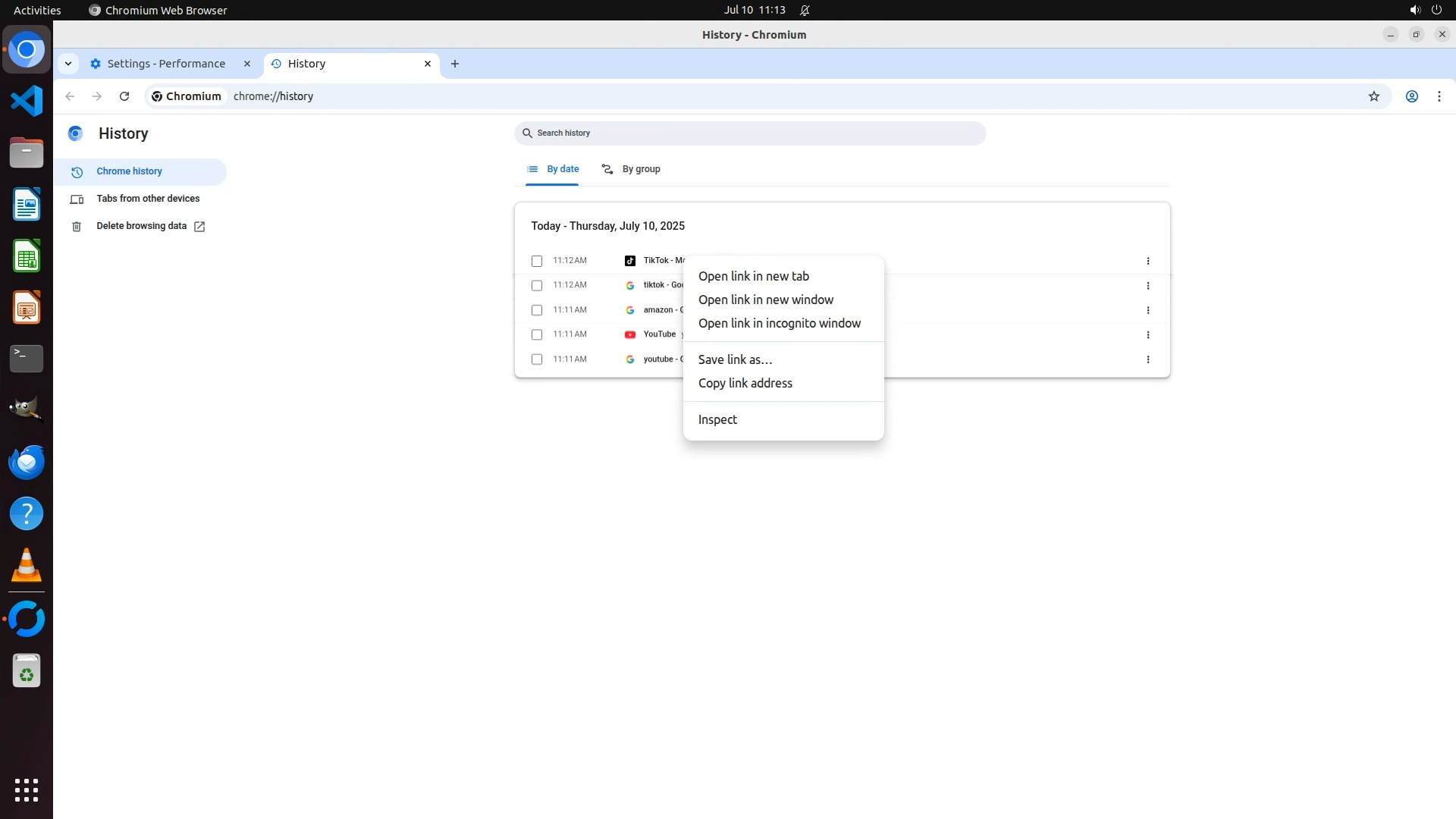Open Chrome history sidebar link
Viewport: 1456px width, 819px height.
[x=130, y=171]
